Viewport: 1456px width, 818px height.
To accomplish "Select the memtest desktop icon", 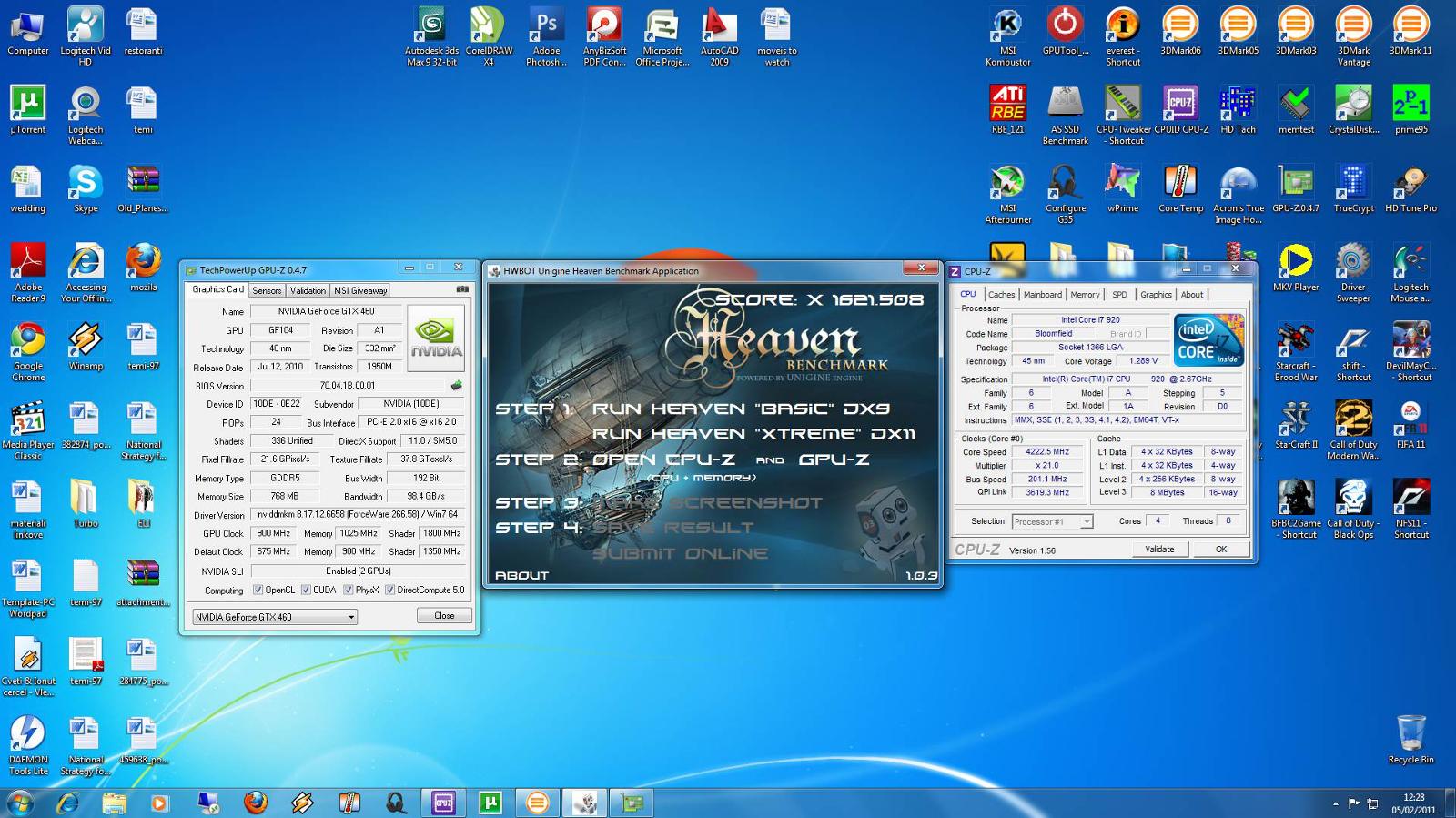I will tap(1296, 110).
